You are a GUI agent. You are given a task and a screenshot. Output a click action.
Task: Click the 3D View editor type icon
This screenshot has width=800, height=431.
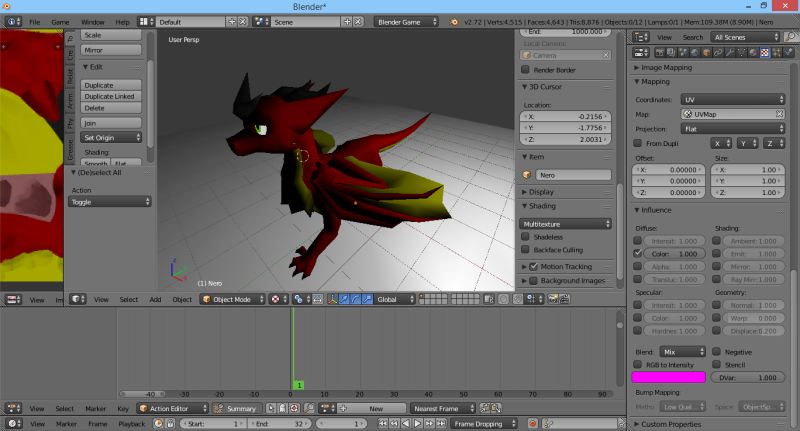click(78, 299)
